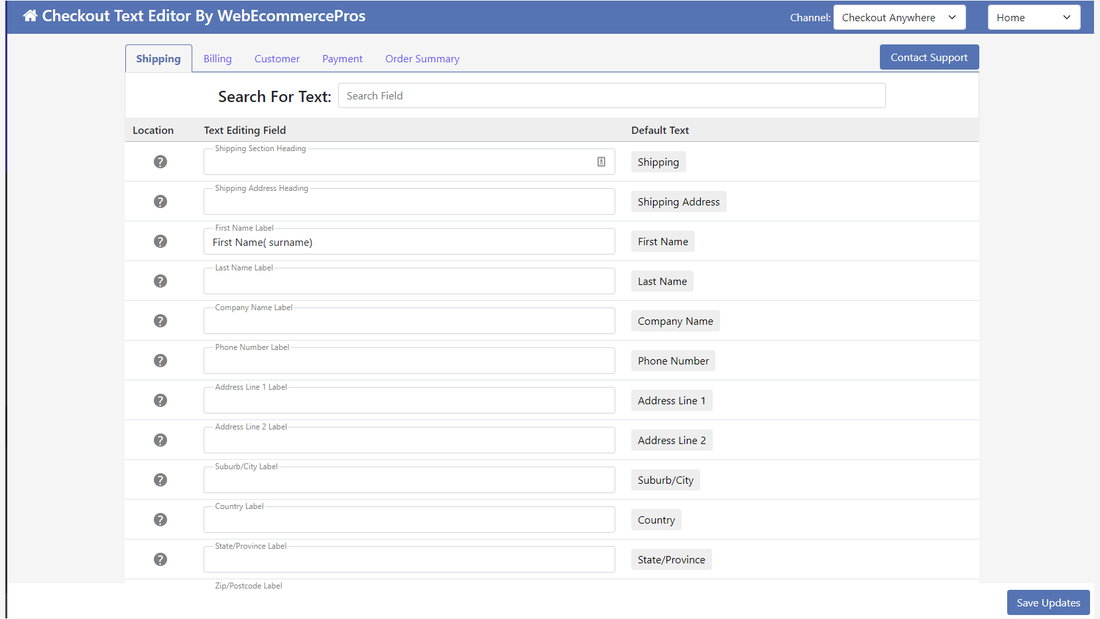Show location help for Company Name
This screenshot has width=1100, height=619.
[161, 321]
